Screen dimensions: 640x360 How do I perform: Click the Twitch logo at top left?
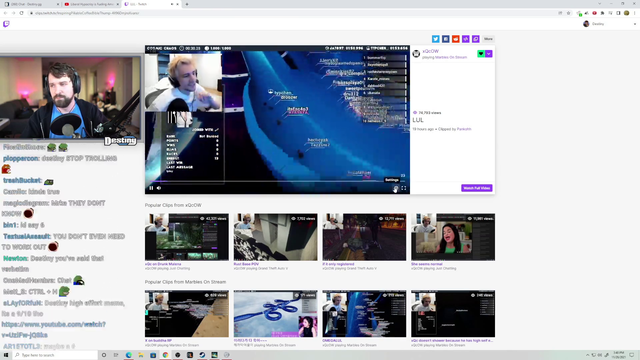(6, 24)
